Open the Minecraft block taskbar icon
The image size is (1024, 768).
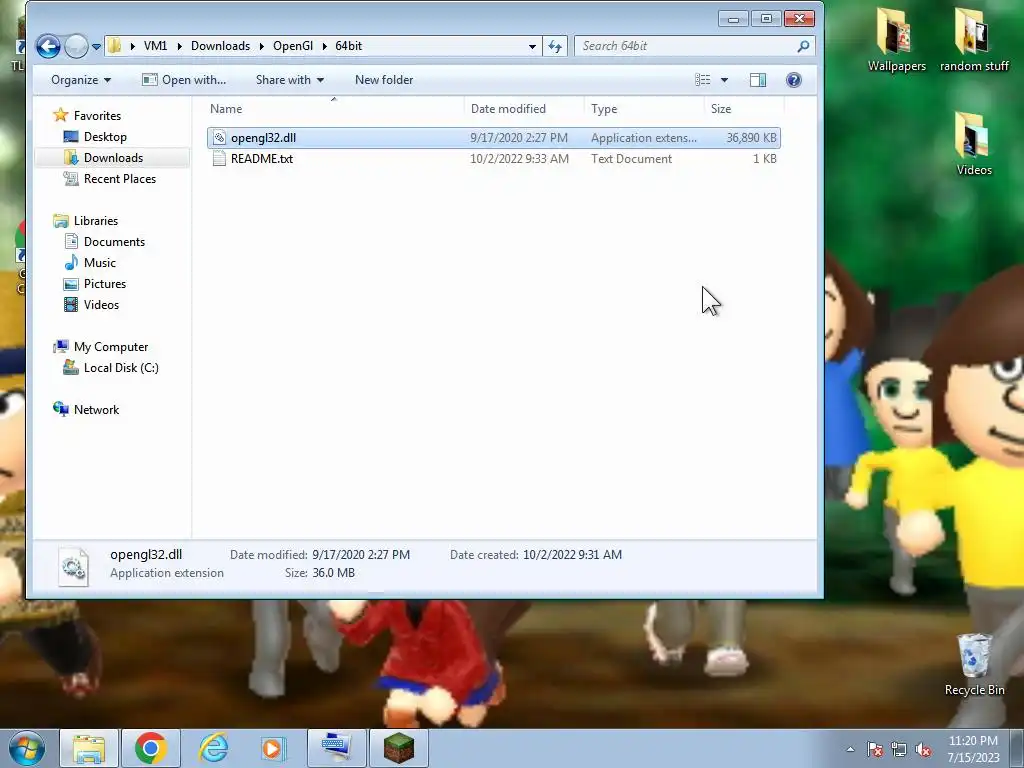click(x=398, y=748)
